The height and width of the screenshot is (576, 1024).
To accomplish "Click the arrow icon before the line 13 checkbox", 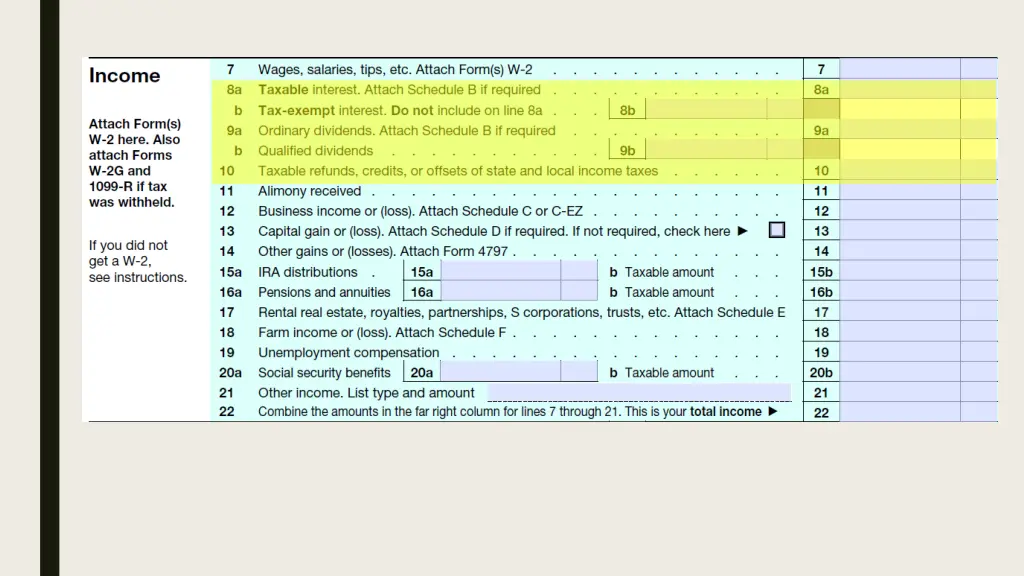I will (743, 231).
